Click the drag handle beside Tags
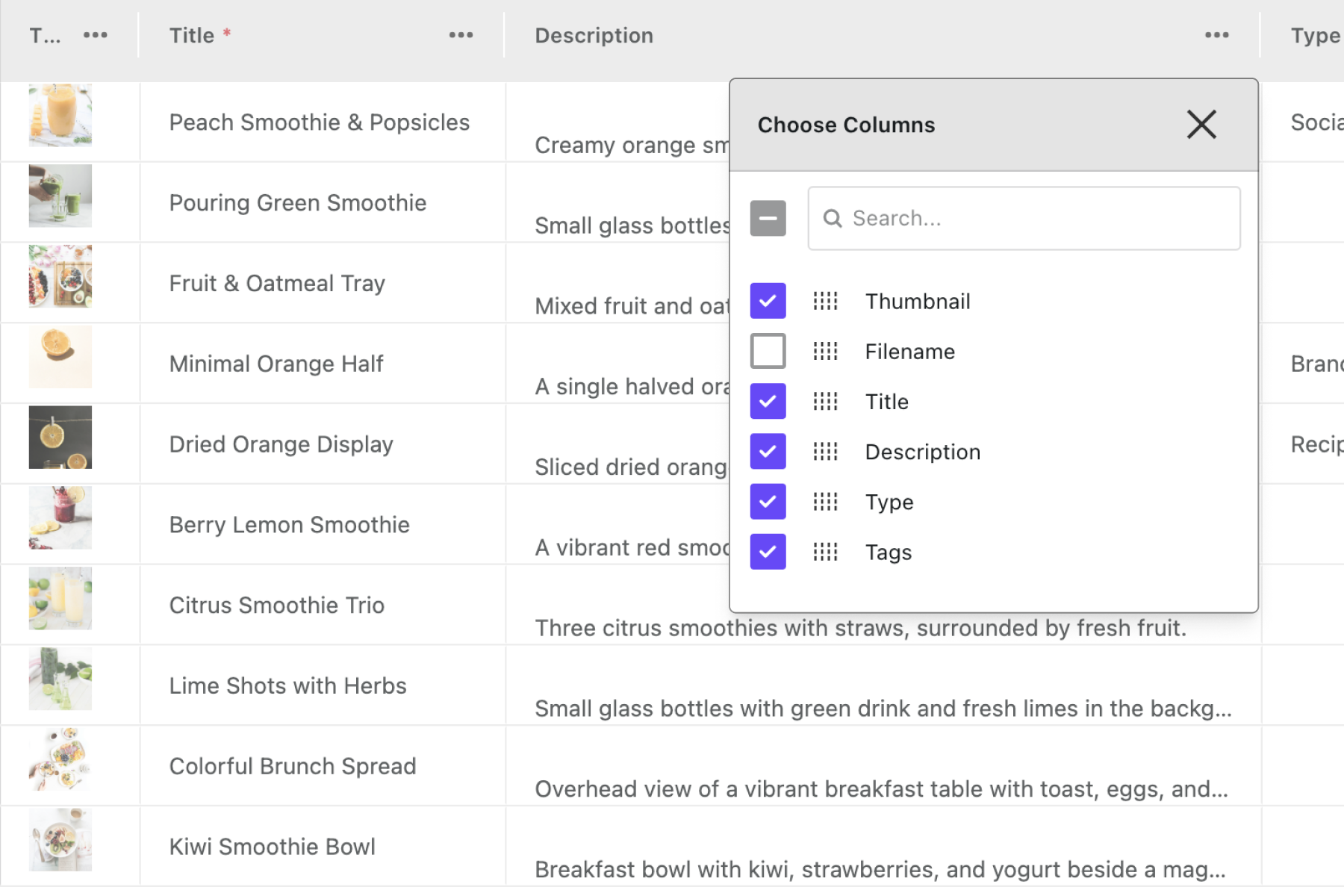1344x896 pixels. coord(825,552)
